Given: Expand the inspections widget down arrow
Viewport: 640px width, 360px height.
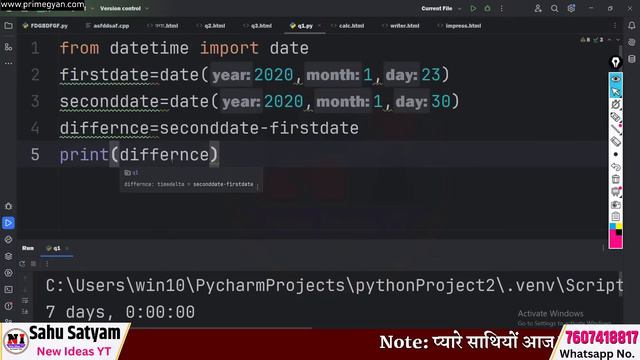Looking at the screenshot, I should click(x=618, y=40).
